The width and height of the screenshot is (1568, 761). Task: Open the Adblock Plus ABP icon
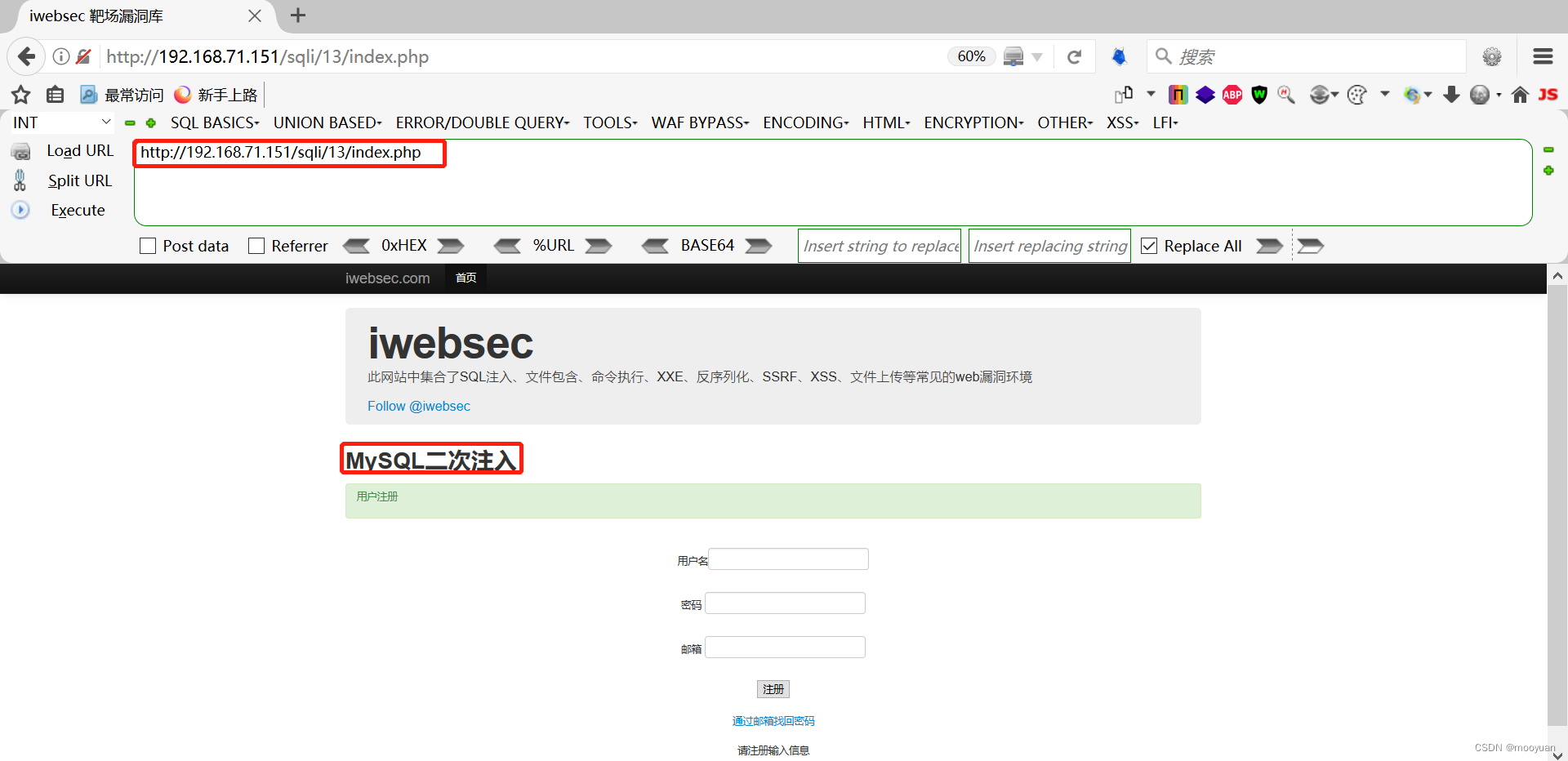coord(1232,95)
